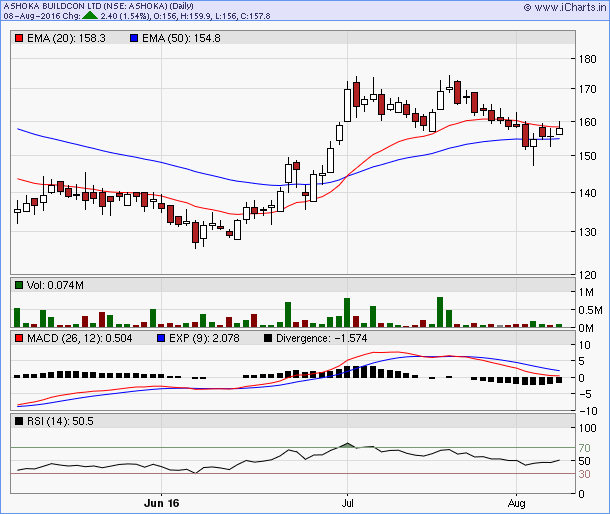Click the 170 price axis label

[587, 89]
